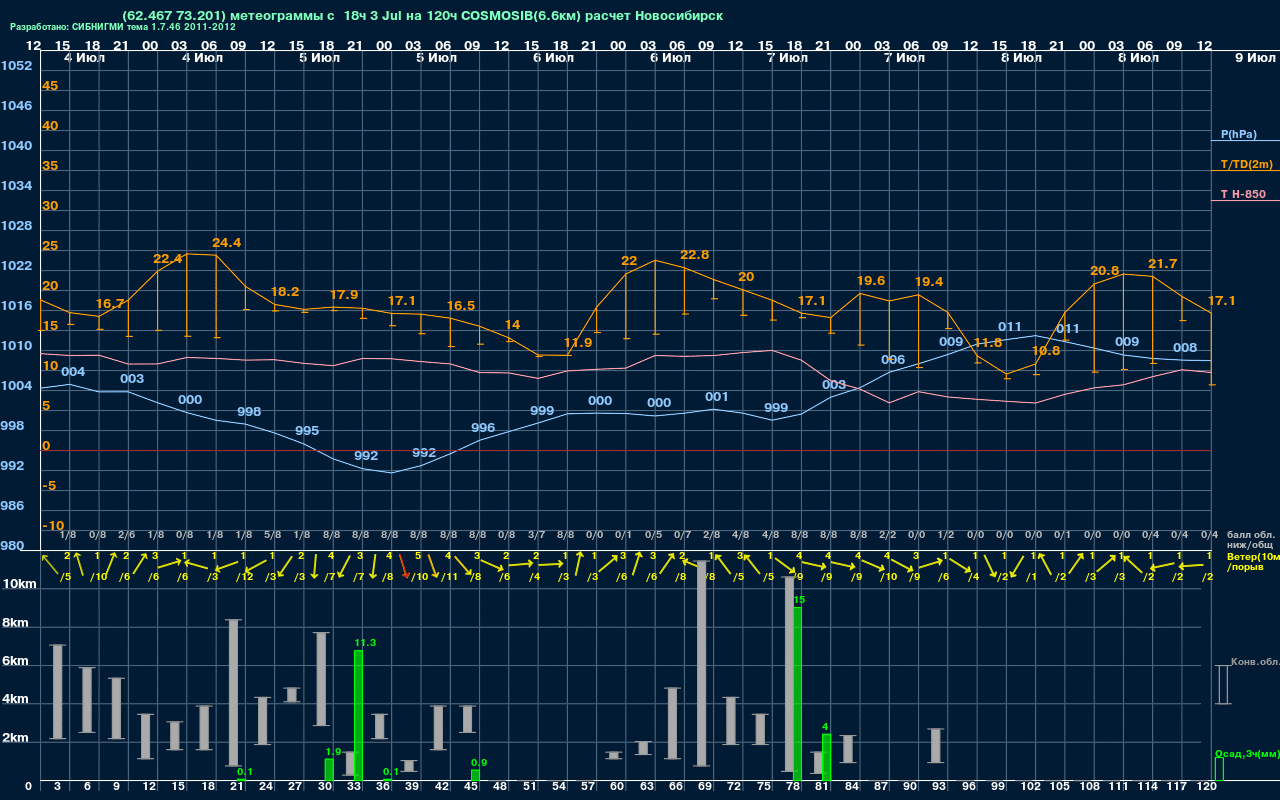Click the blue line under the P(hPa) legend
1280x800 pixels.
pos(1245,142)
